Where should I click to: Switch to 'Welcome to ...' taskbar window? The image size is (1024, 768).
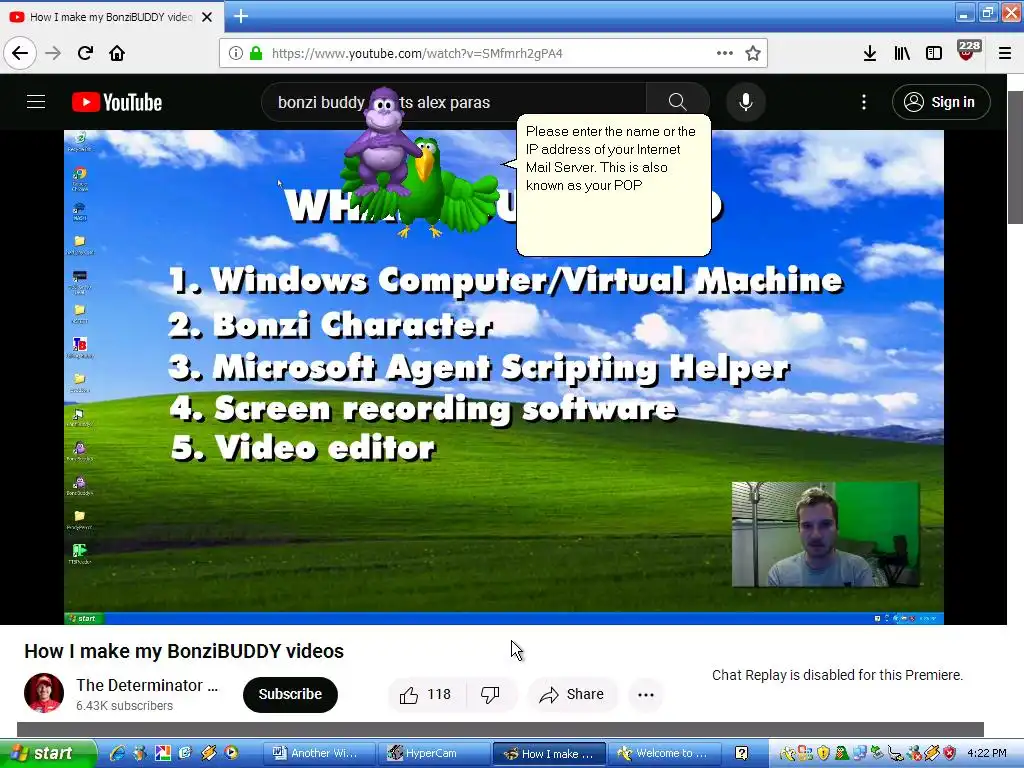[664, 754]
